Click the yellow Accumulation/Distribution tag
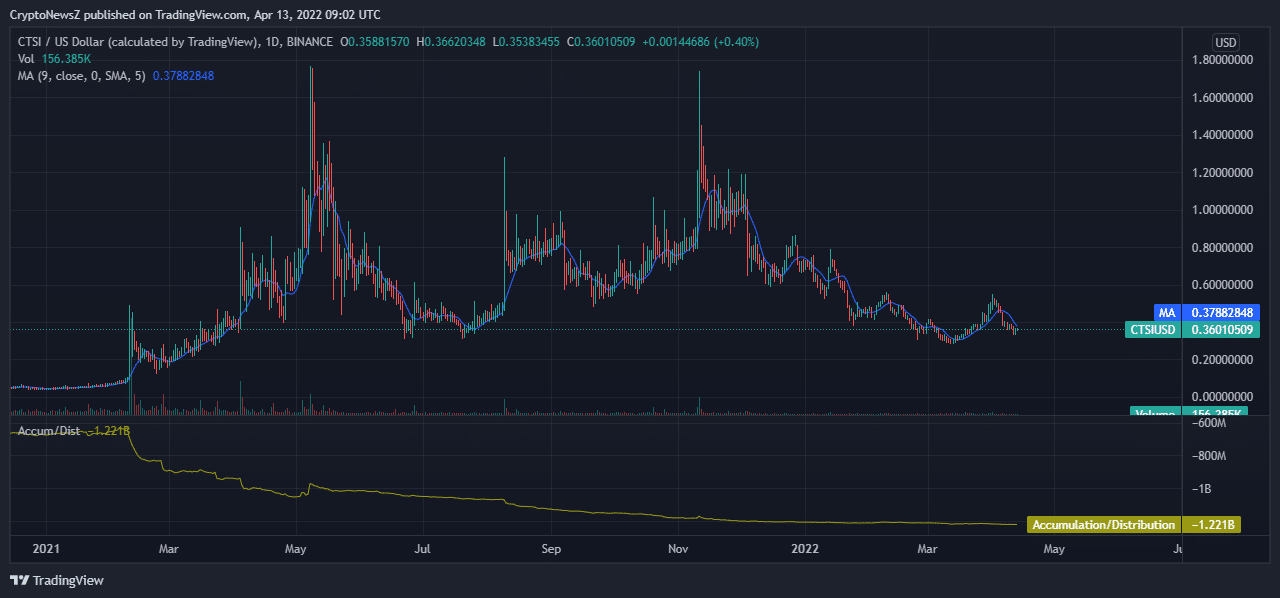1280x598 pixels. pyautogui.click(x=1103, y=525)
